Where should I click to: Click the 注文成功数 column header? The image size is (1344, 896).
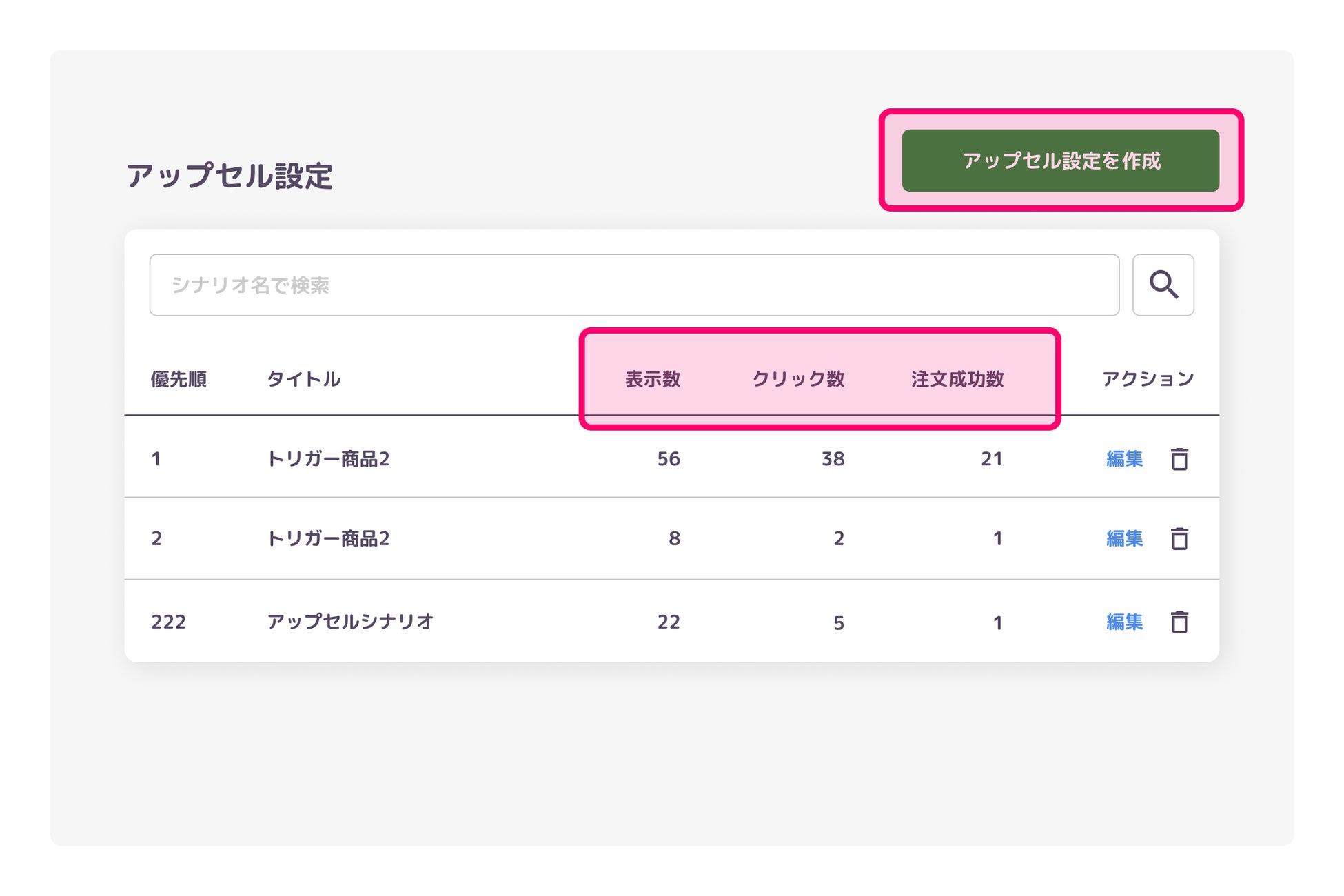(957, 379)
